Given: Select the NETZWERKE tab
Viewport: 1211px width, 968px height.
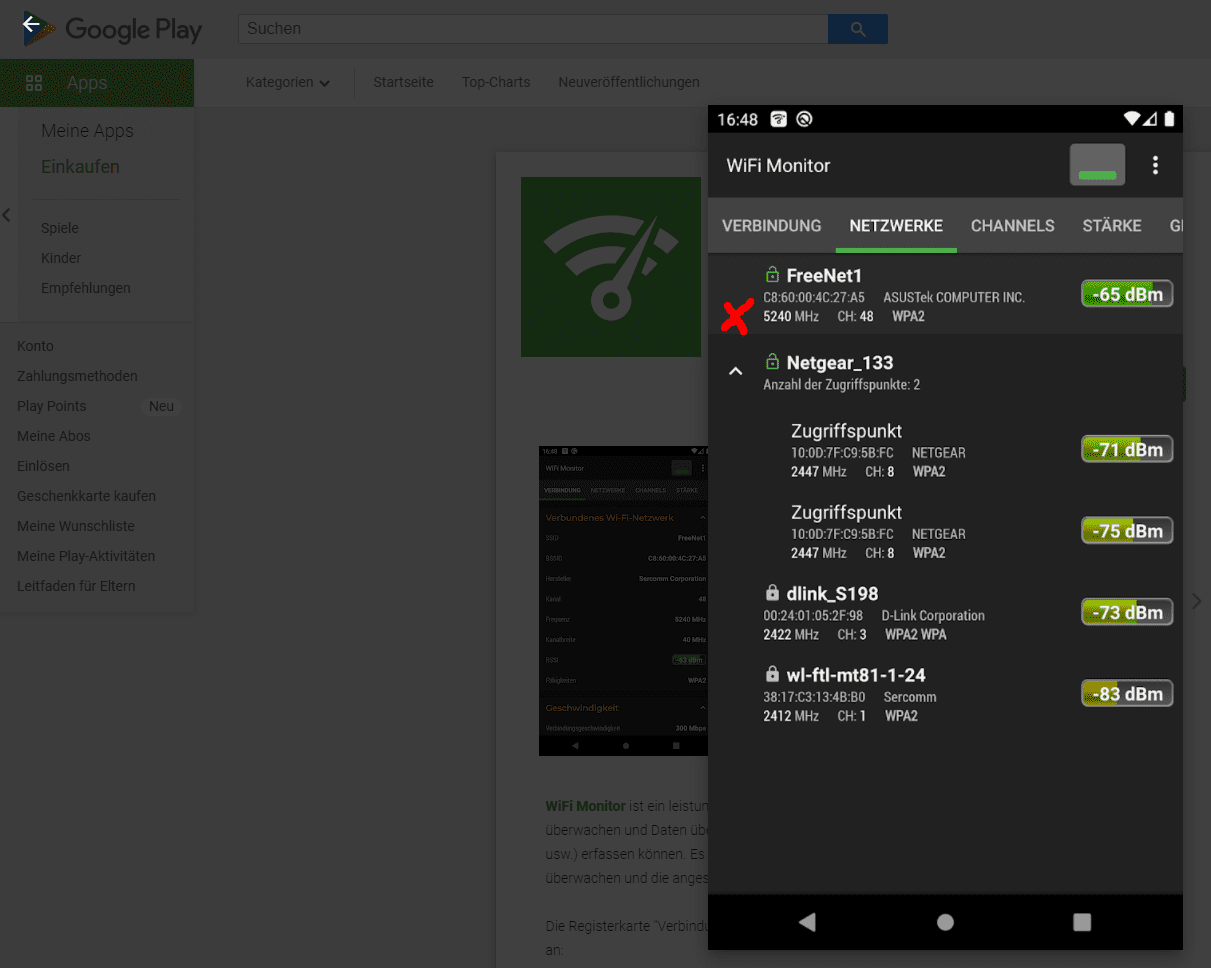Looking at the screenshot, I should [896, 225].
